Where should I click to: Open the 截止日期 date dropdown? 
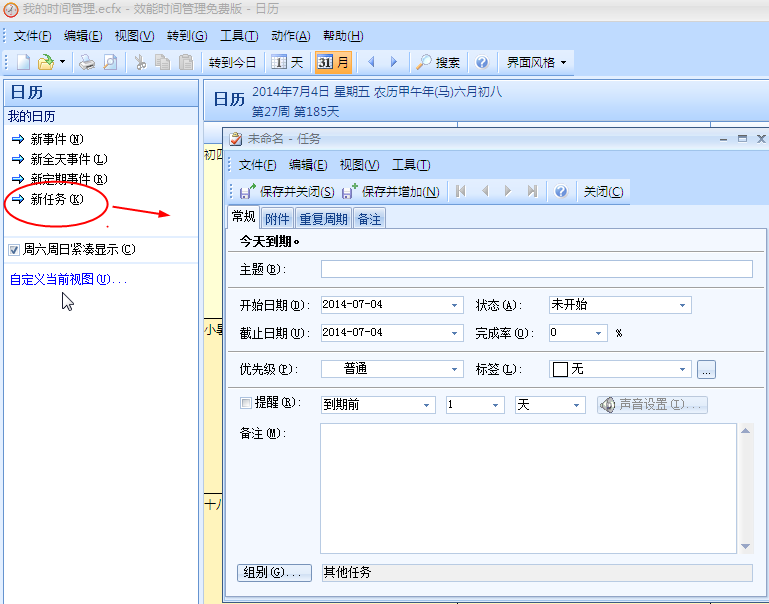click(454, 333)
